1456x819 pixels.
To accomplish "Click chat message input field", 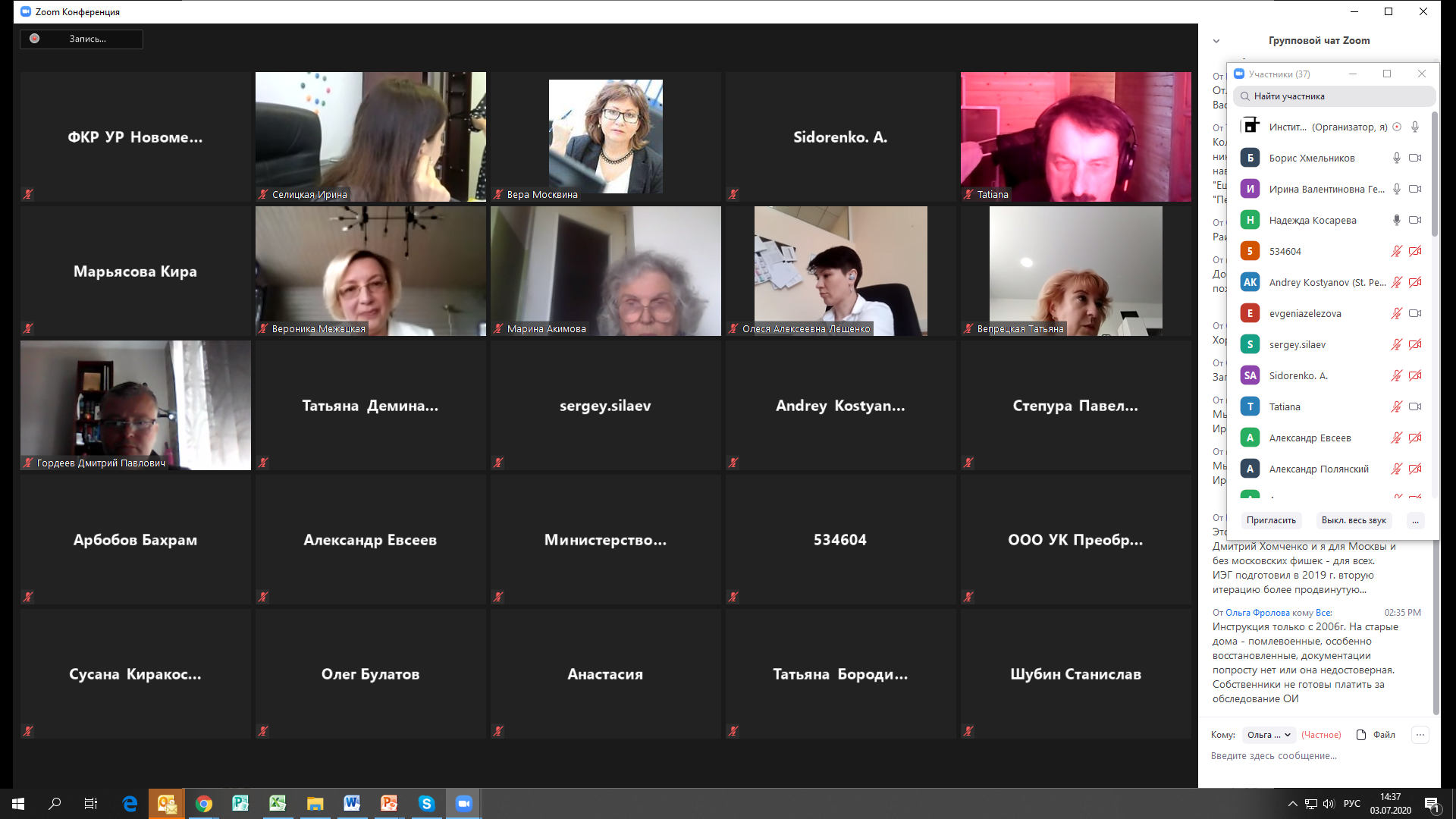I will tap(1318, 756).
